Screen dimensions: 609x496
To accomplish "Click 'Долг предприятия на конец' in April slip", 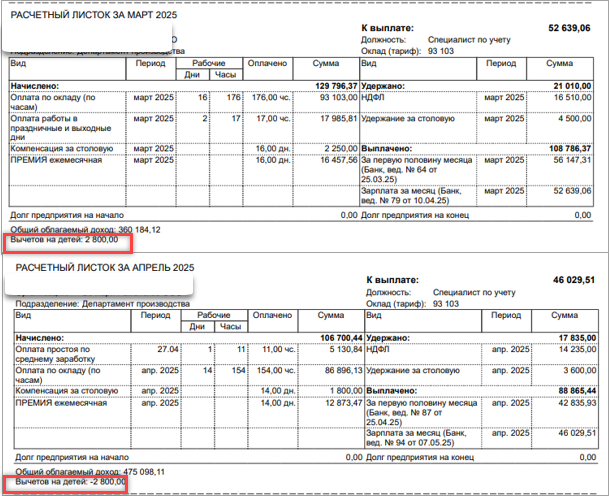I will click(x=420, y=457).
